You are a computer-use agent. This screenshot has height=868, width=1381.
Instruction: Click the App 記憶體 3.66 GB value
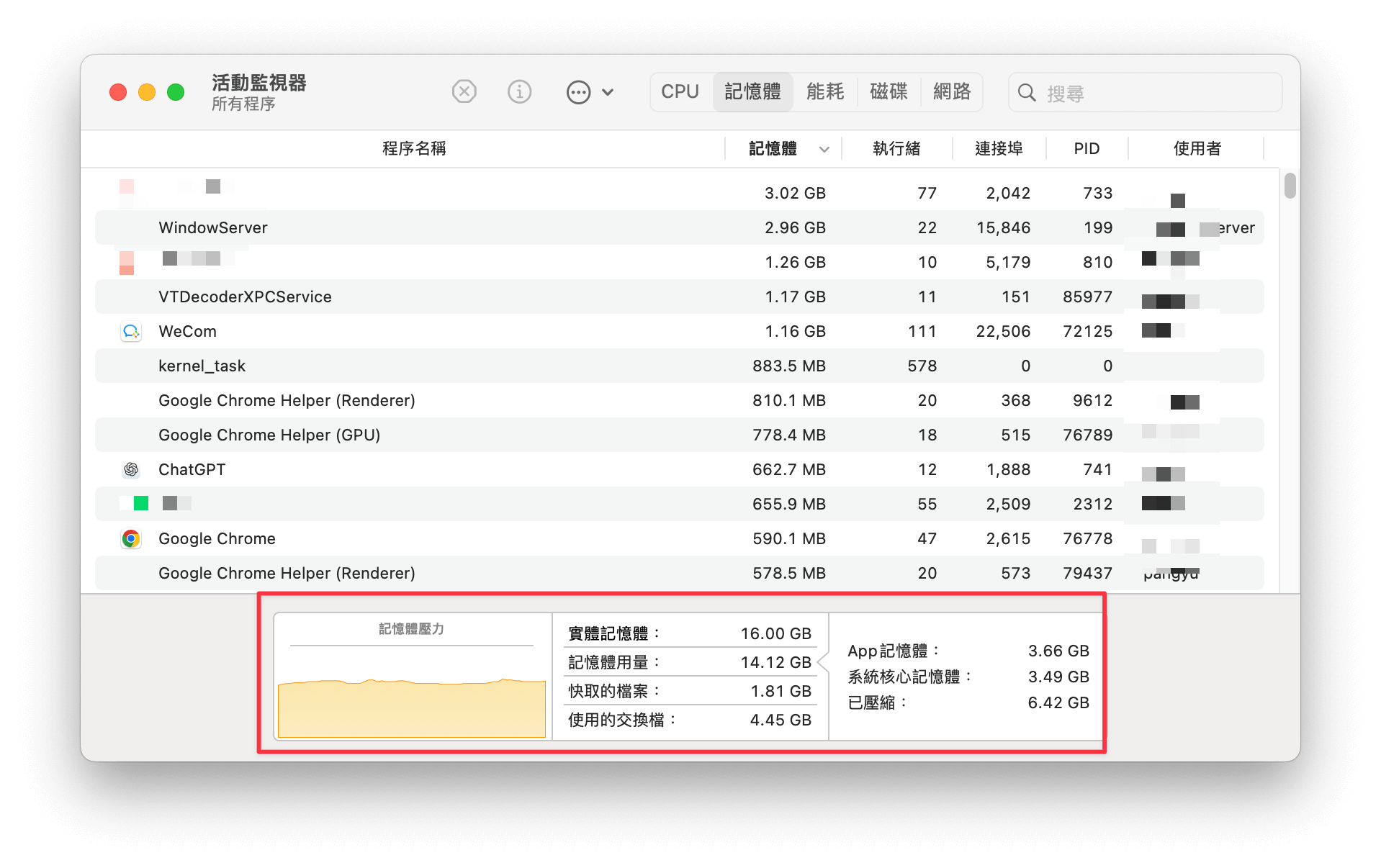pyautogui.click(x=1058, y=651)
